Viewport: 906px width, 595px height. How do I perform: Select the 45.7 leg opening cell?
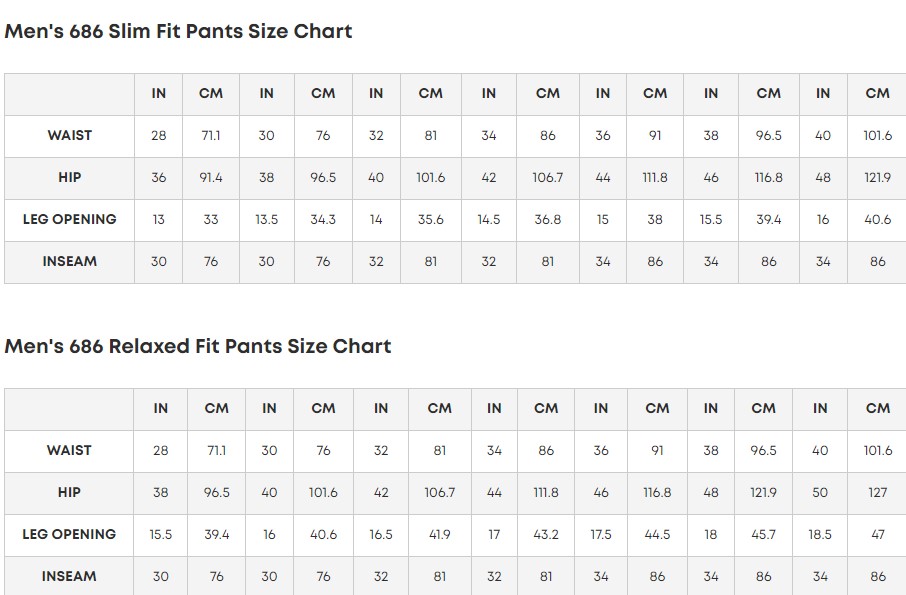[763, 534]
